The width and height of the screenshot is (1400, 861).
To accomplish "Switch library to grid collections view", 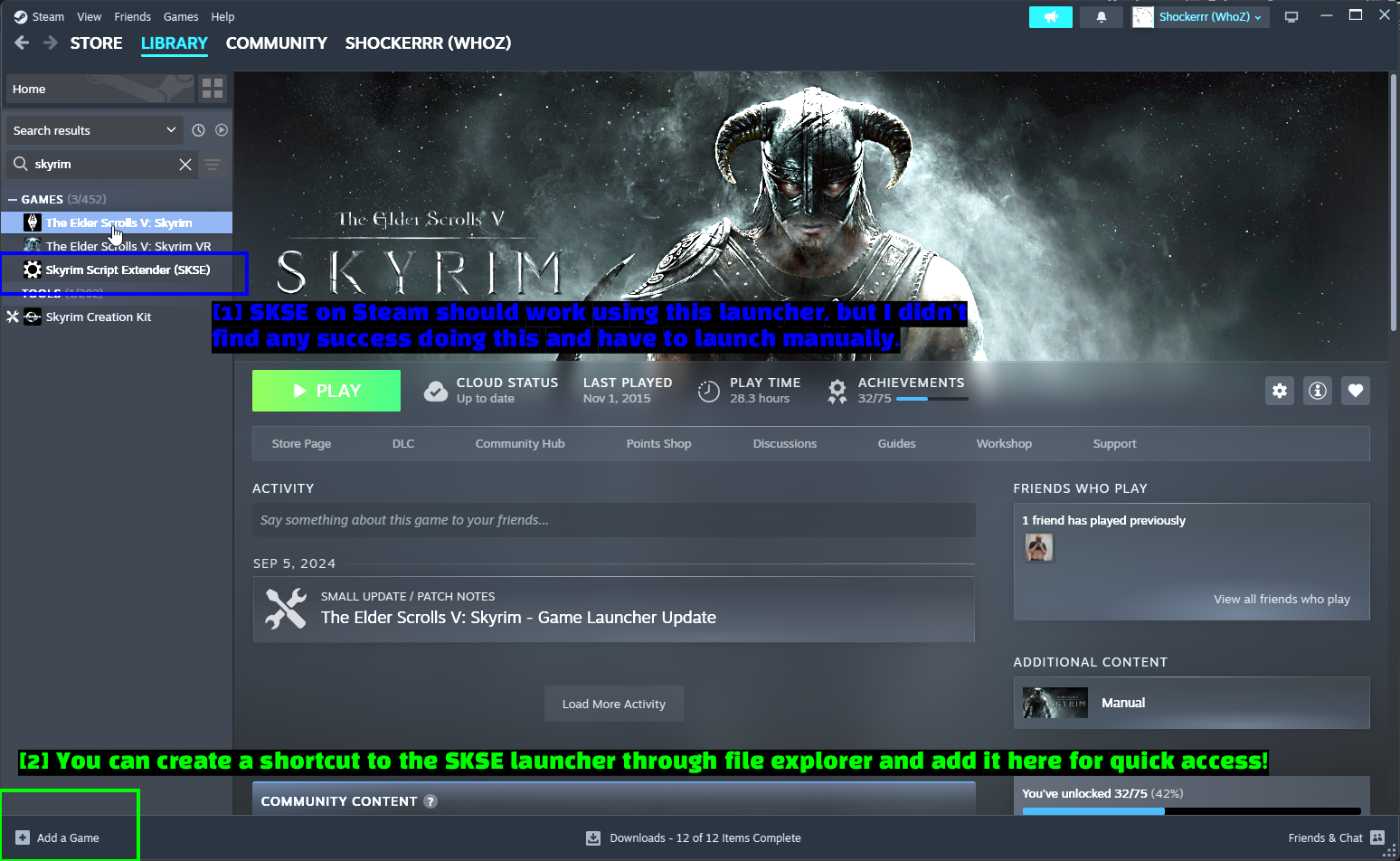I will click(213, 89).
